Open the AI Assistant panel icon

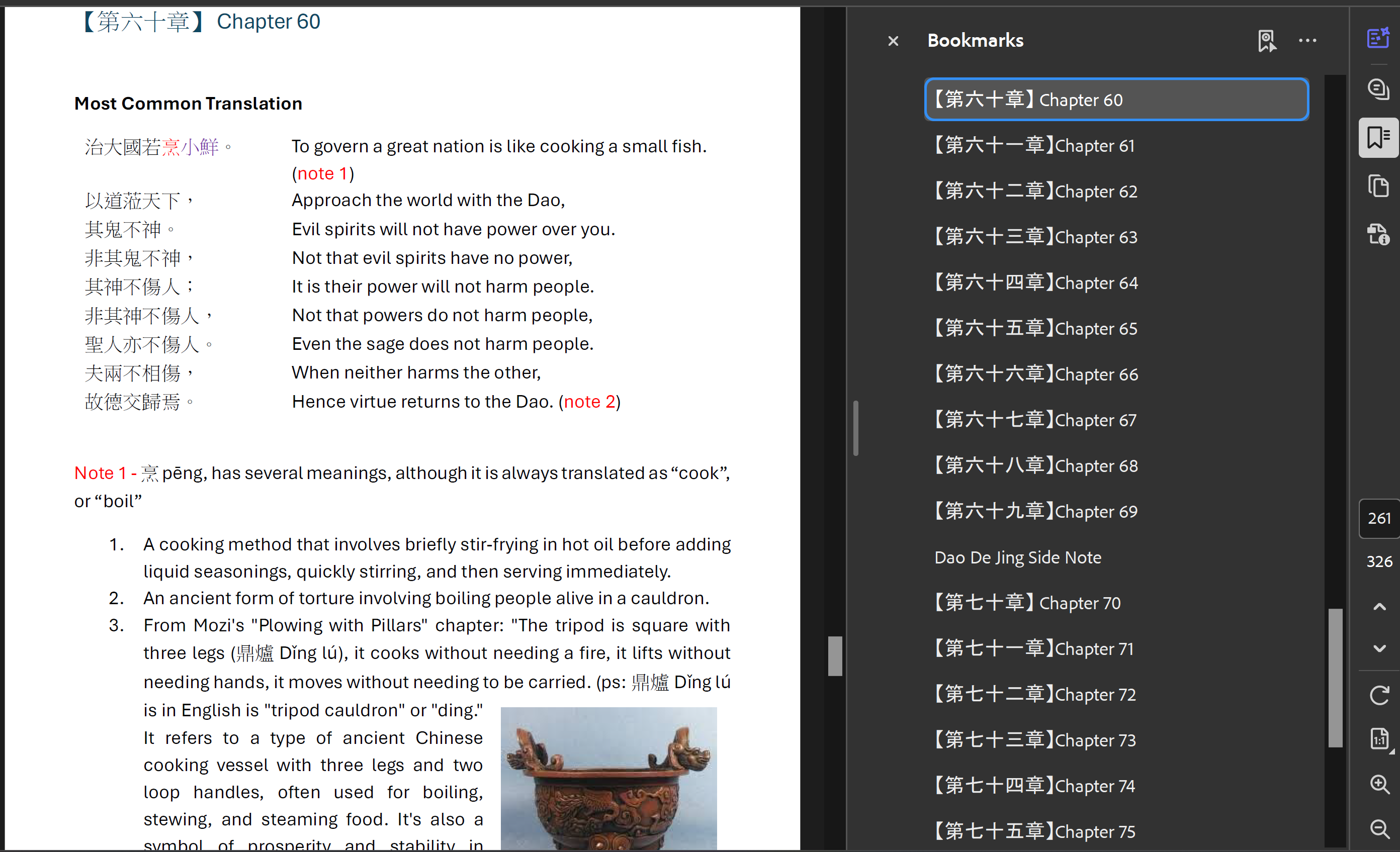click(1378, 39)
